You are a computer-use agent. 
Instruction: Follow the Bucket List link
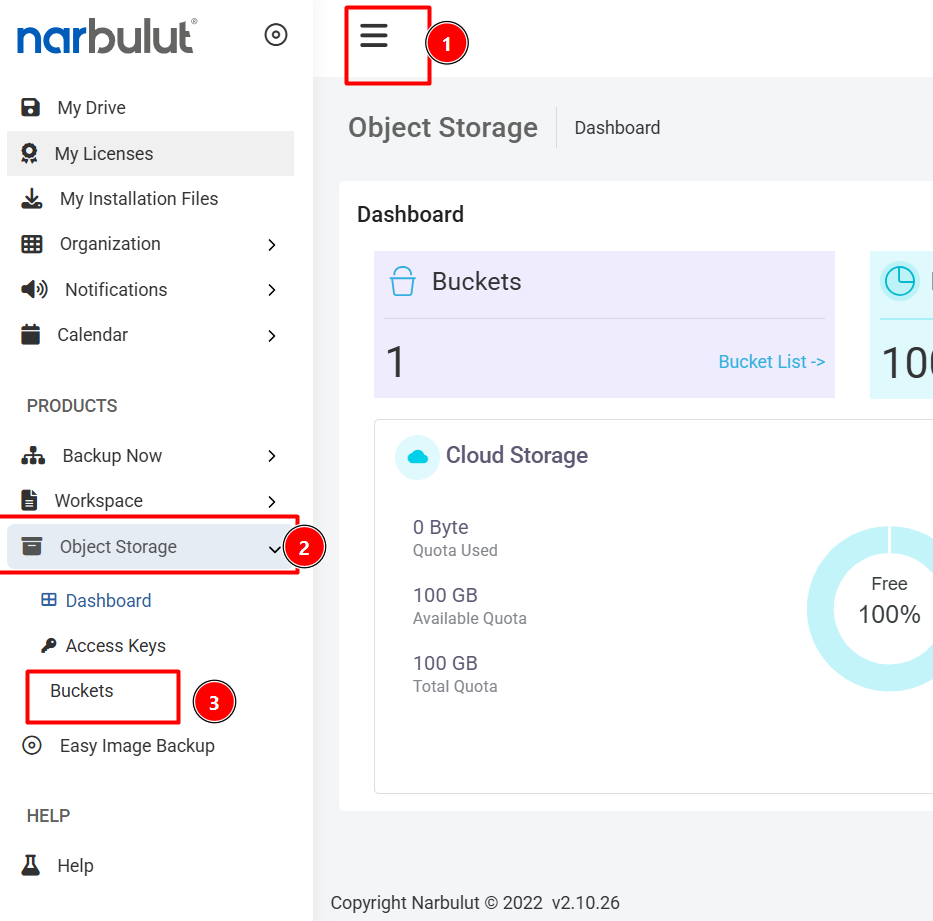tap(772, 362)
